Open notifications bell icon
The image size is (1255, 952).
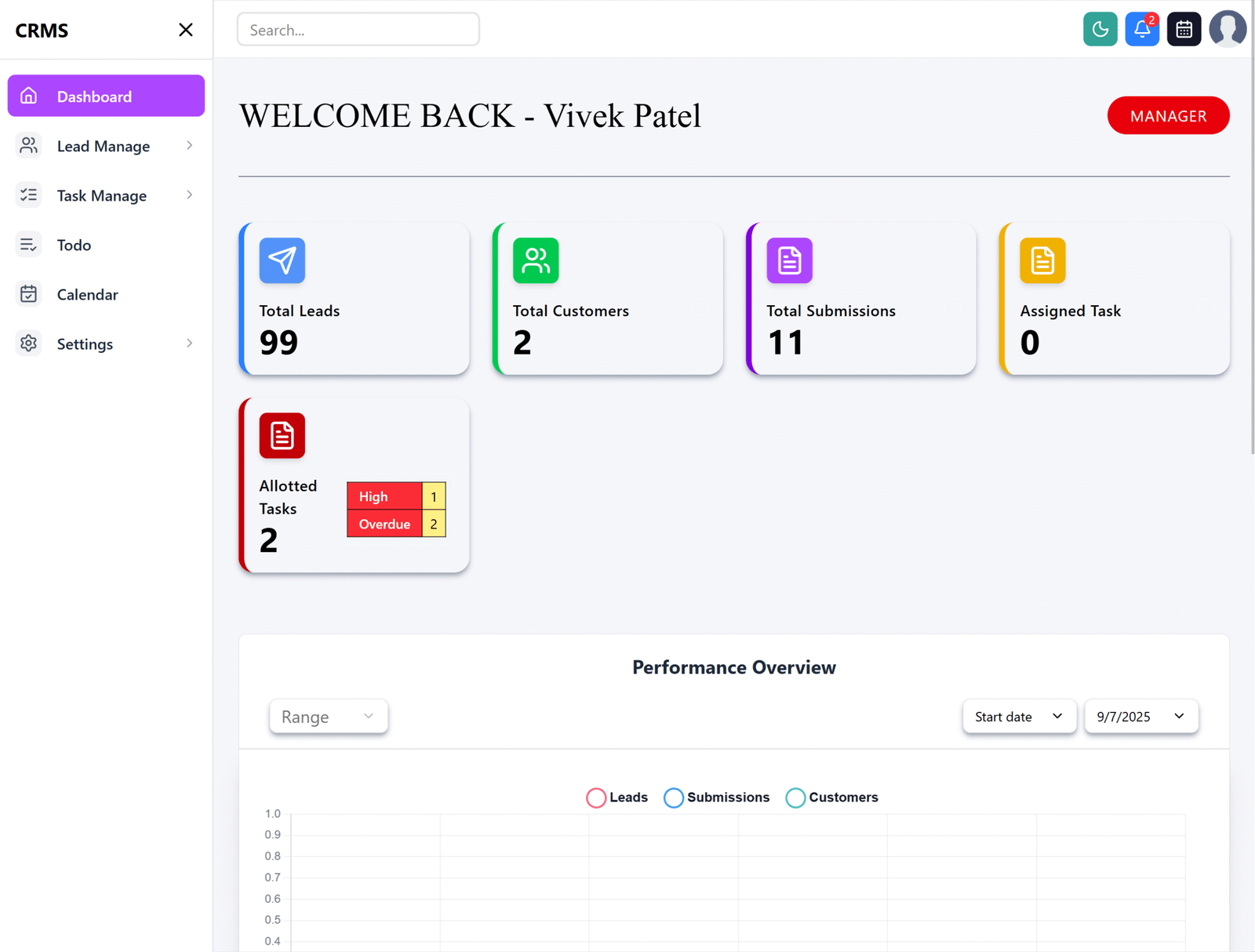point(1141,30)
